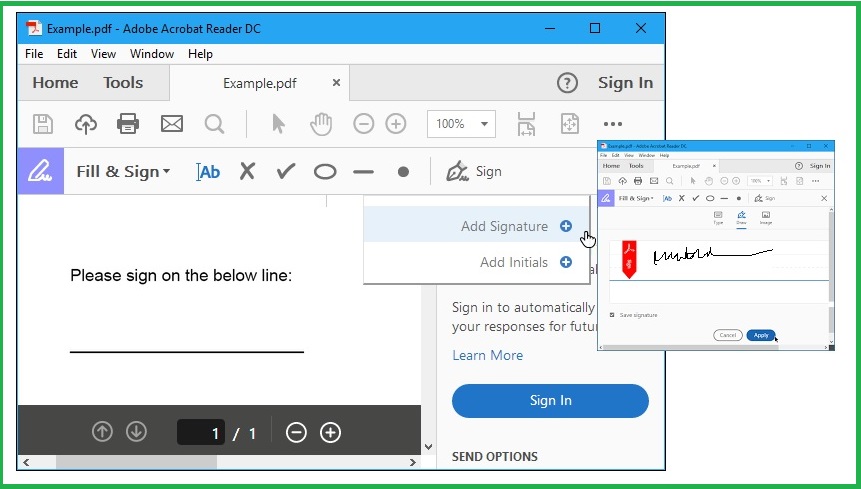Click 'Please sign on the below line:' text
Image resolution: width=861 pixels, height=489 pixels.
click(181, 275)
